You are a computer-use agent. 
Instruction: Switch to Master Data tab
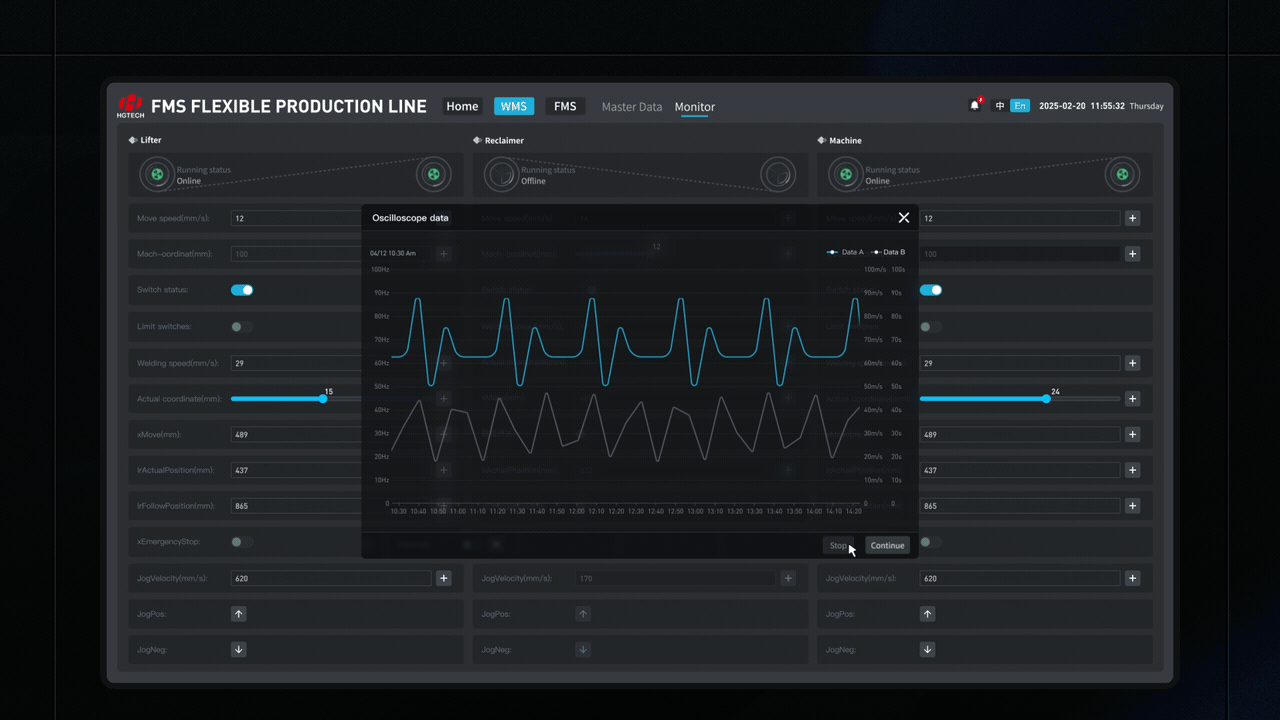pos(632,107)
